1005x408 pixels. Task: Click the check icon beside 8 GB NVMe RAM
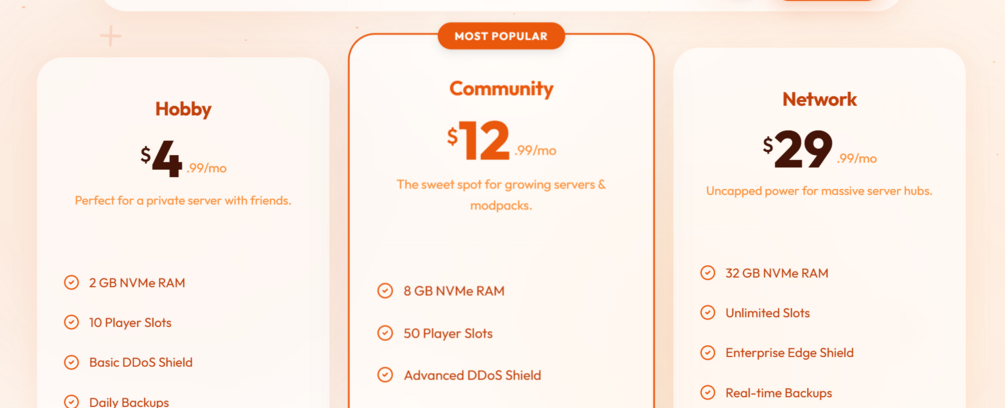coord(385,291)
